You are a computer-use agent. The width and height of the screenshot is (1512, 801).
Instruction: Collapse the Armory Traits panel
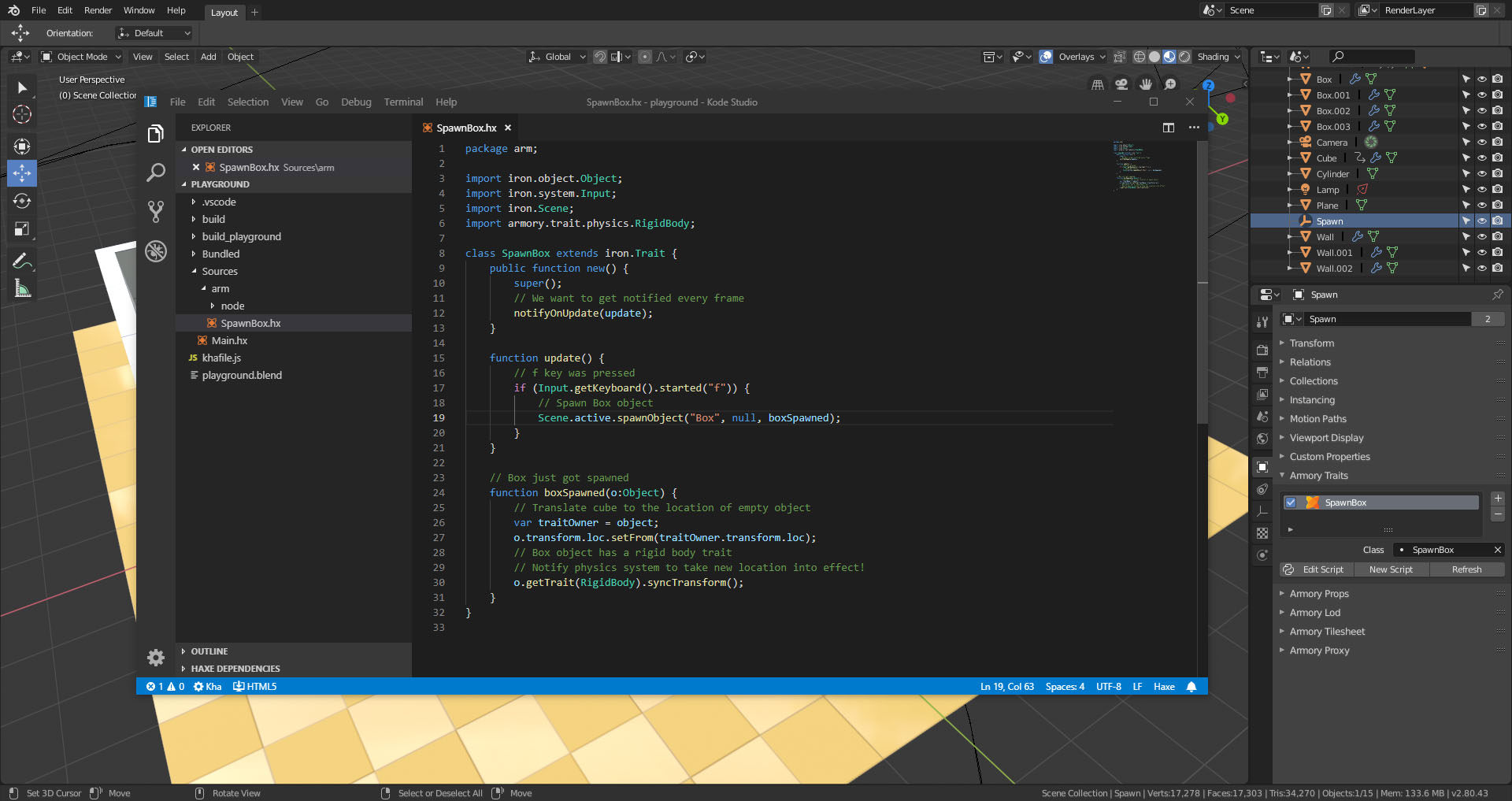[1318, 476]
